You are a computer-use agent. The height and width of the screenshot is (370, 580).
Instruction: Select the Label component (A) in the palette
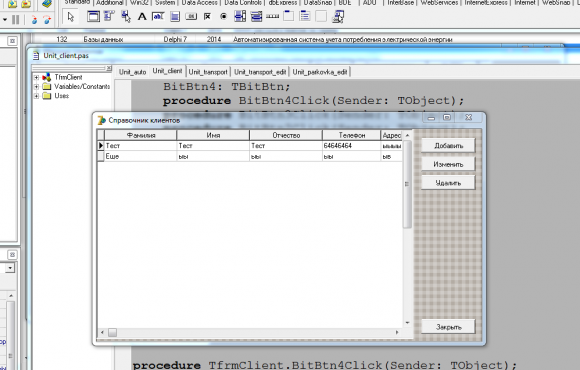[x=142, y=17]
